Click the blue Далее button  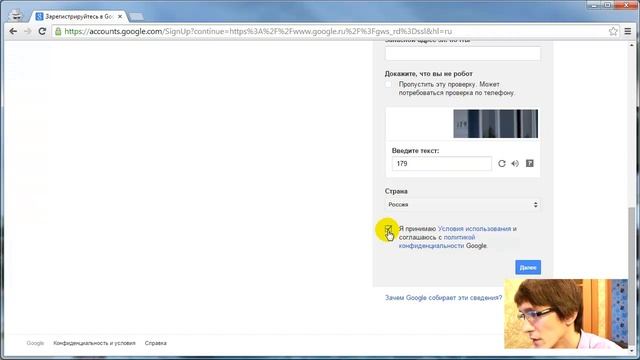click(528, 267)
